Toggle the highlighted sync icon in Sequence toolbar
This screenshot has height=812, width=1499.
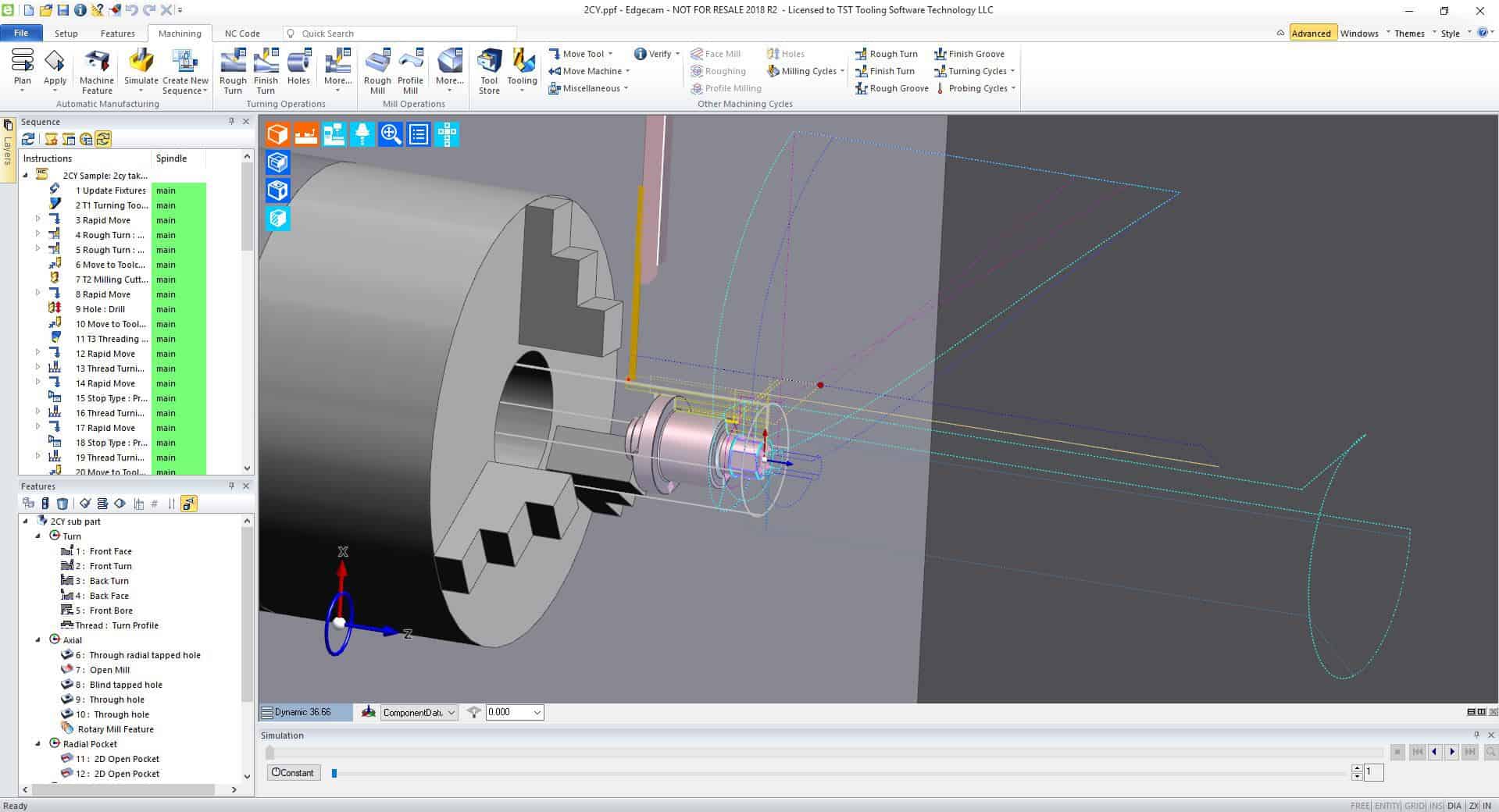[103, 139]
